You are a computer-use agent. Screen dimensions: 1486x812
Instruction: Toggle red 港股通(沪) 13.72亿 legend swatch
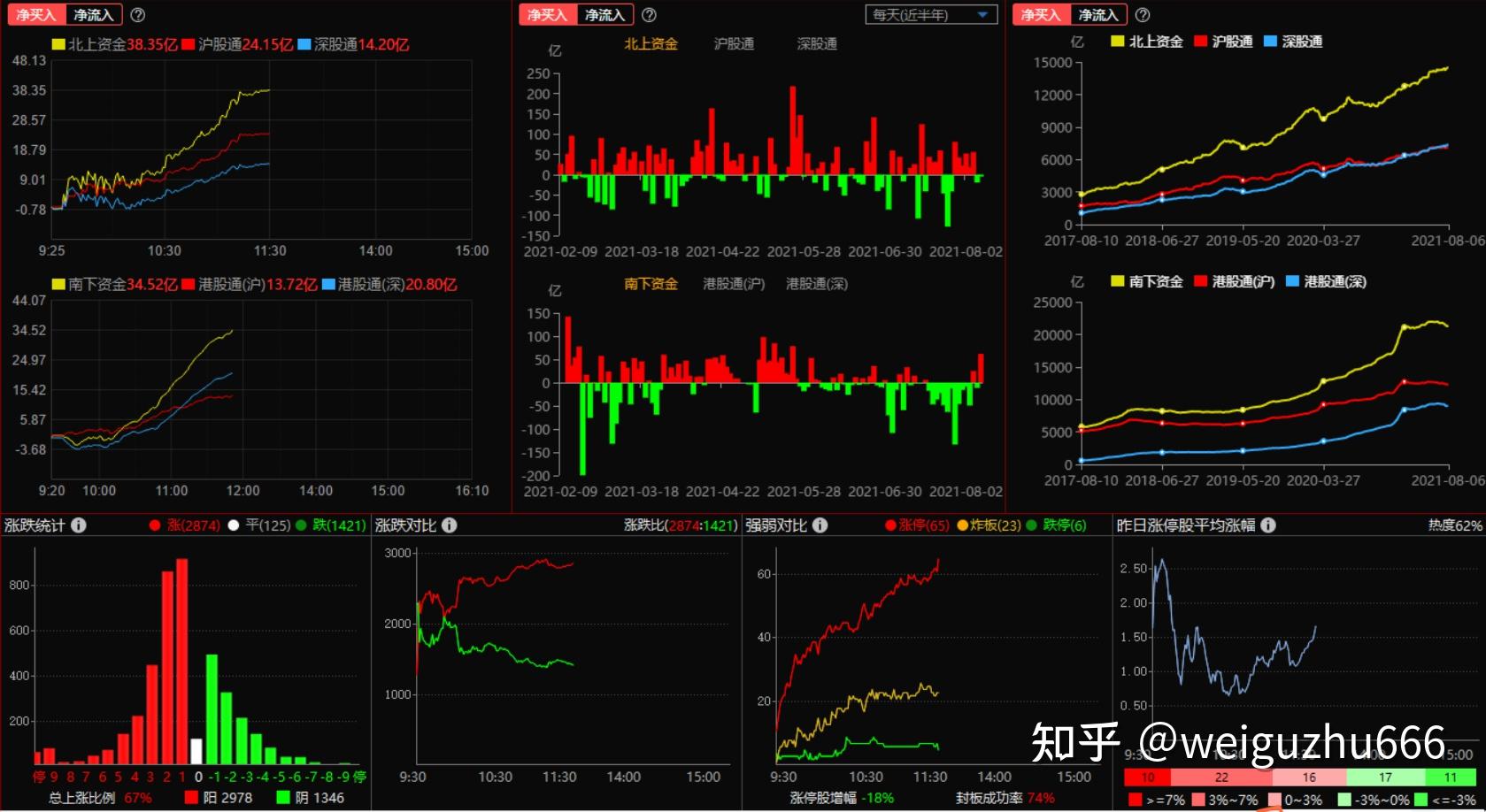[189, 284]
